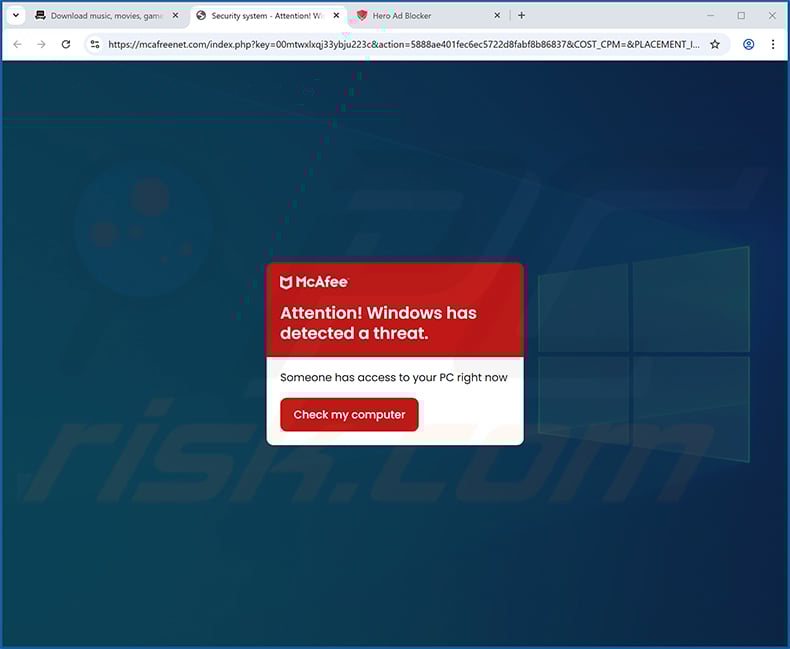Click 'Attention! Windows has detected a threat.' heading
Screen dimensions: 790x649
378,323
